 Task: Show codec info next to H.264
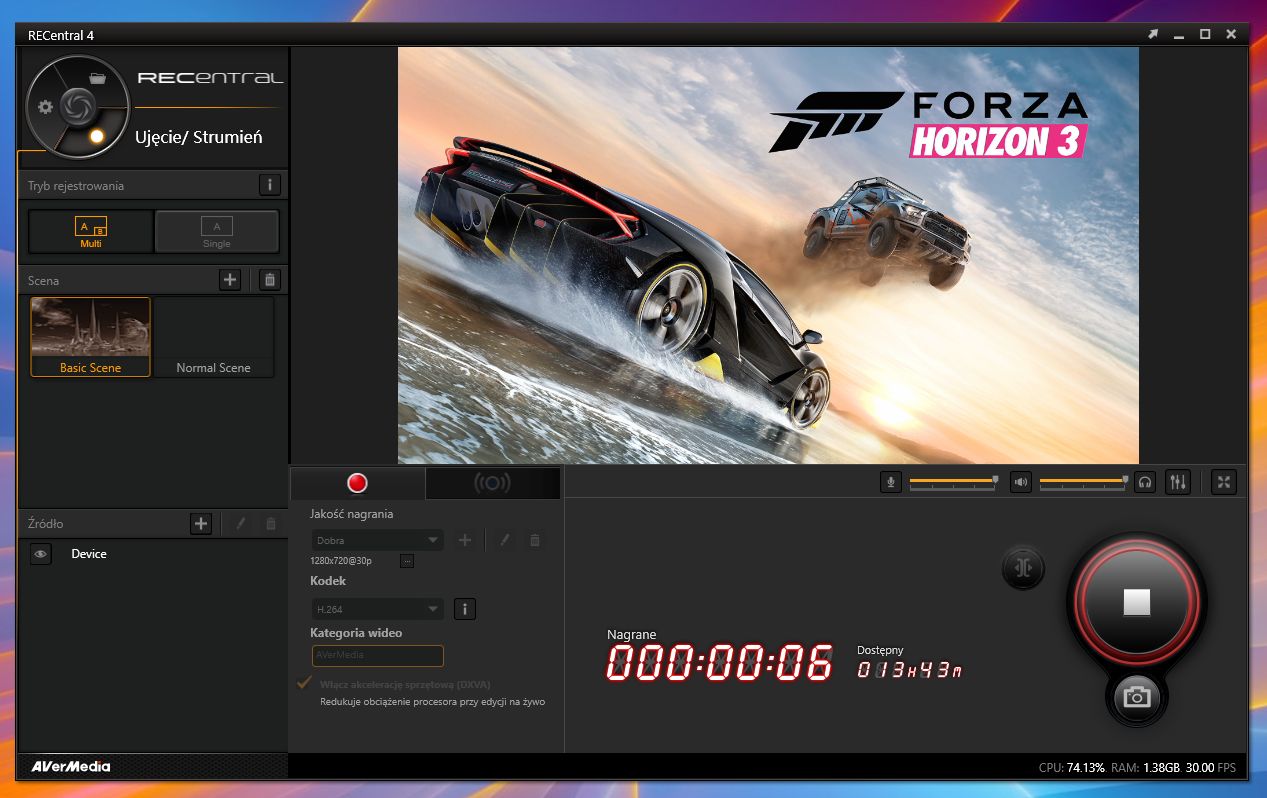coord(464,608)
